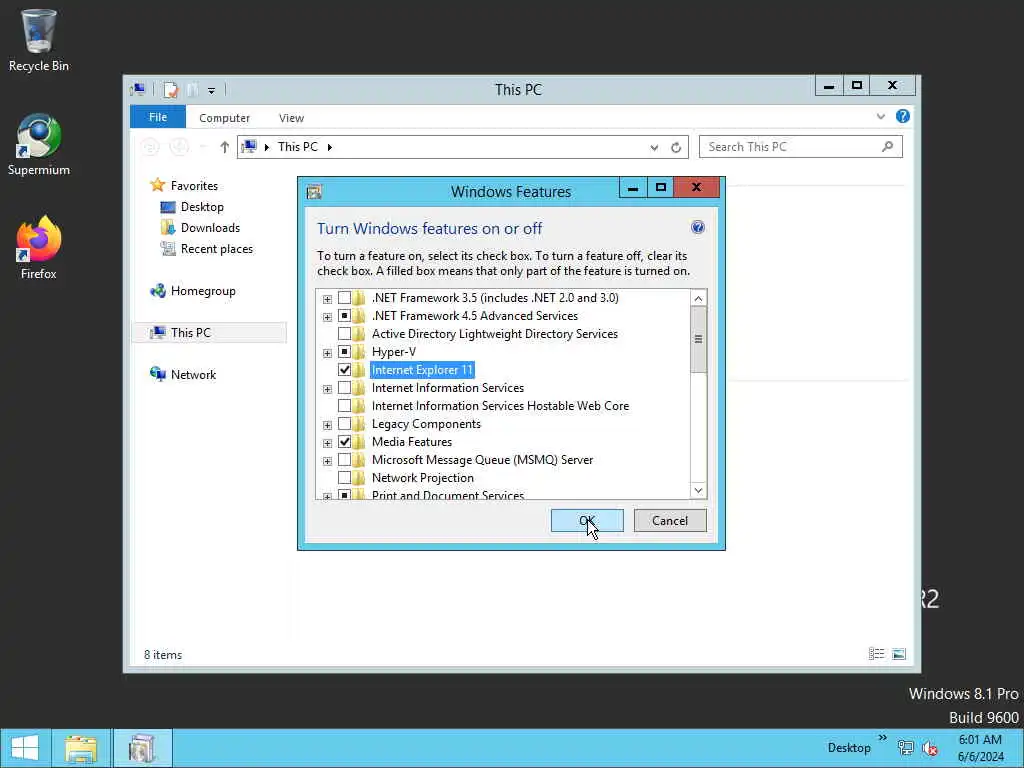Check Microsoft Message Queue (MSMQ) Server checkbox

pyautogui.click(x=344, y=460)
